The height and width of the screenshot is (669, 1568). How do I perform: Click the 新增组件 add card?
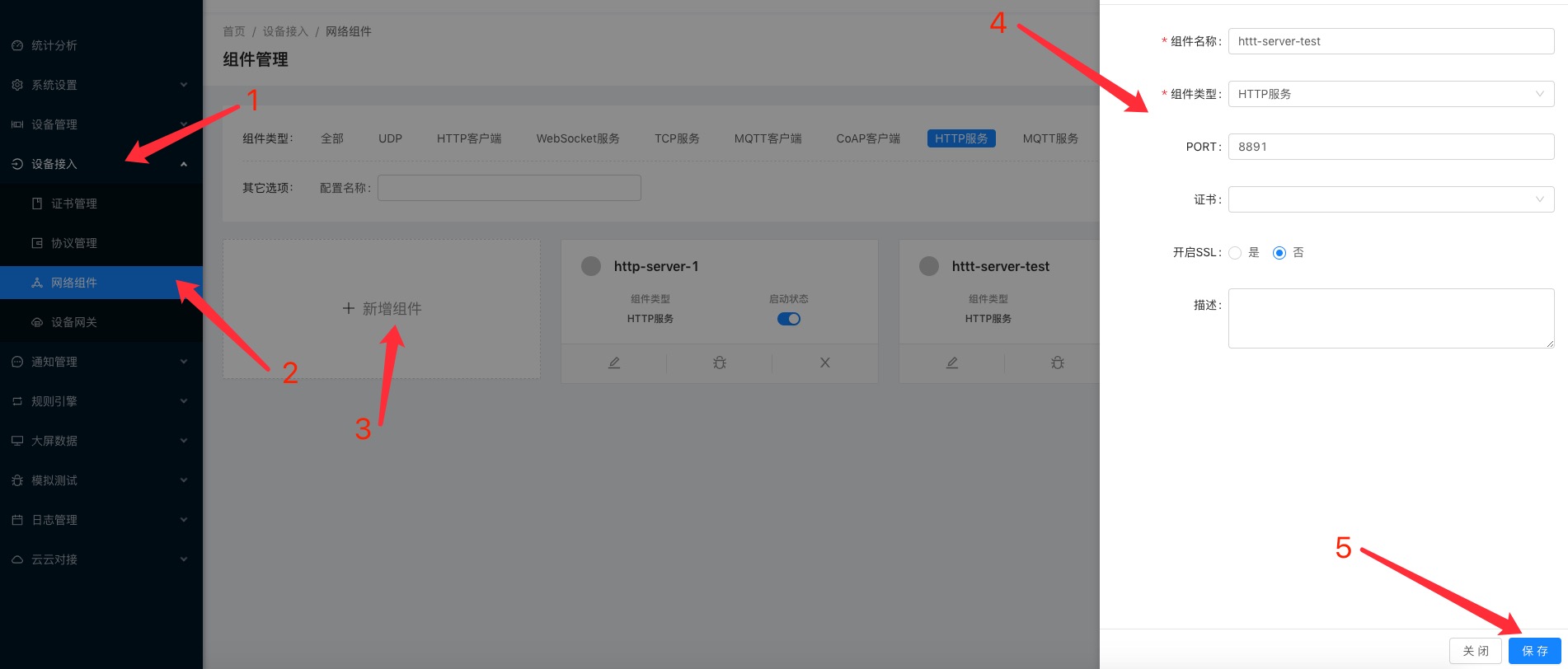coord(382,309)
